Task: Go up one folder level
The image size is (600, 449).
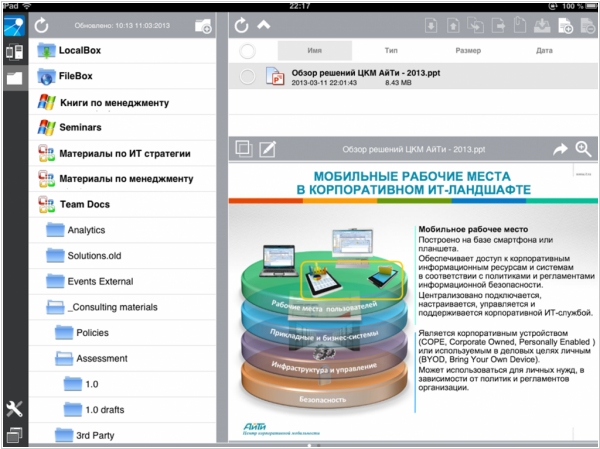Action: click(263, 25)
